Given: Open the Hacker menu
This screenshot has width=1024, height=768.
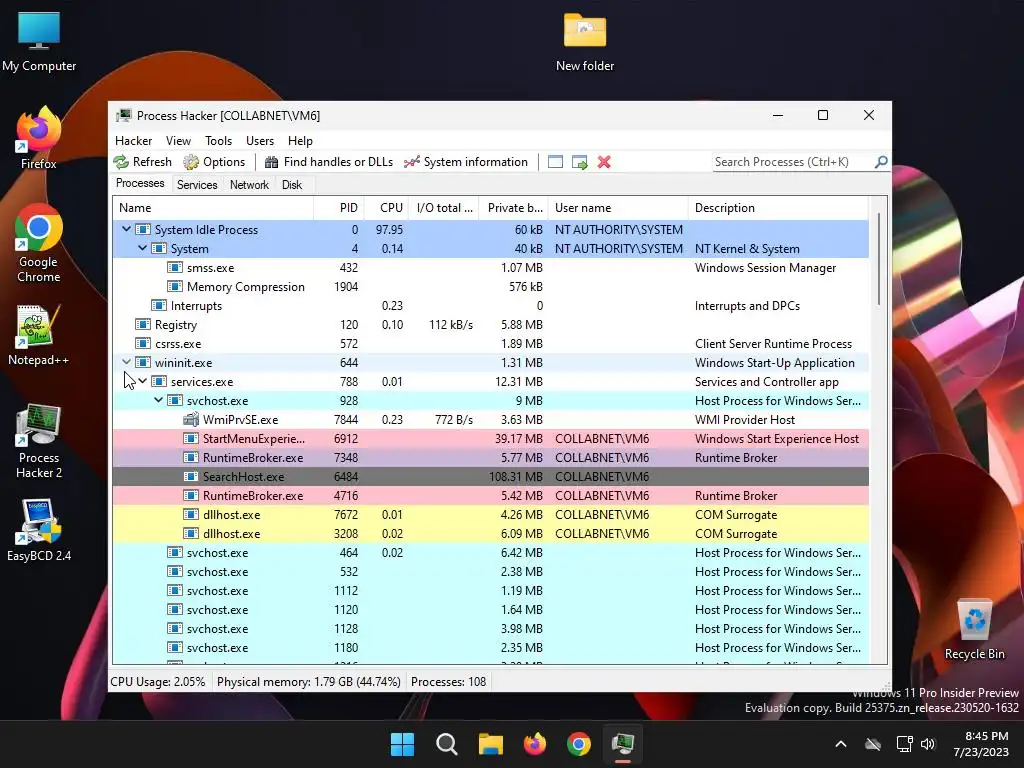Looking at the screenshot, I should pyautogui.click(x=133, y=140).
